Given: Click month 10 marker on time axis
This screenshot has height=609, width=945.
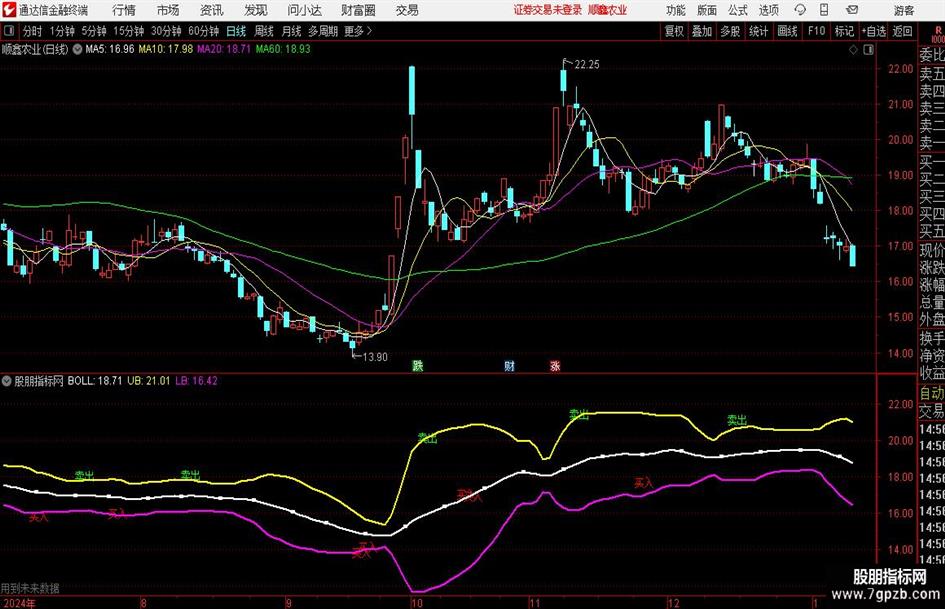Looking at the screenshot, I should click(x=416, y=603).
